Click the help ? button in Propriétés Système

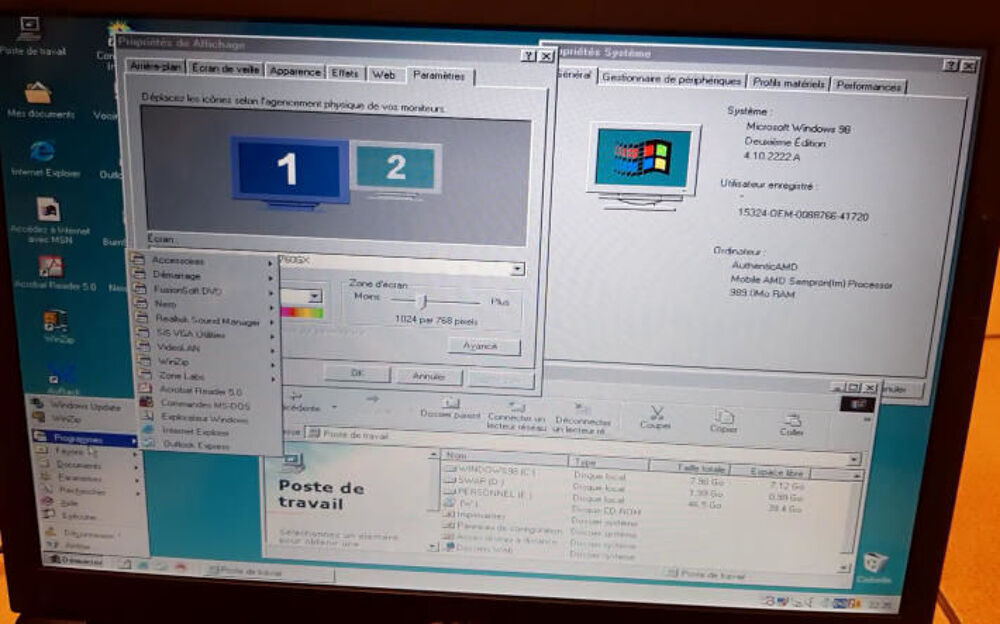pyautogui.click(x=950, y=65)
